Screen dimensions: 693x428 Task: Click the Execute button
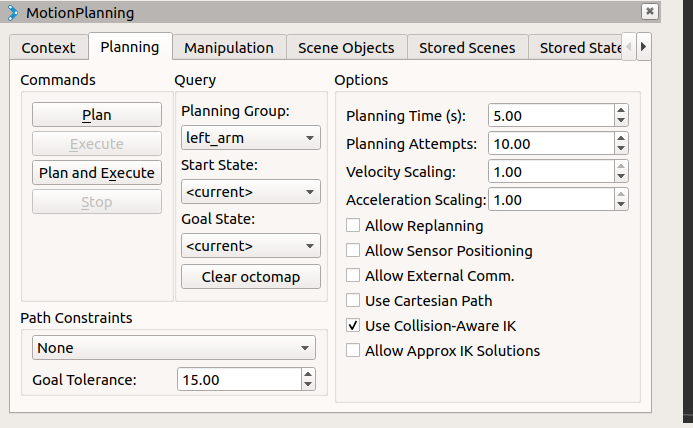coord(97,144)
